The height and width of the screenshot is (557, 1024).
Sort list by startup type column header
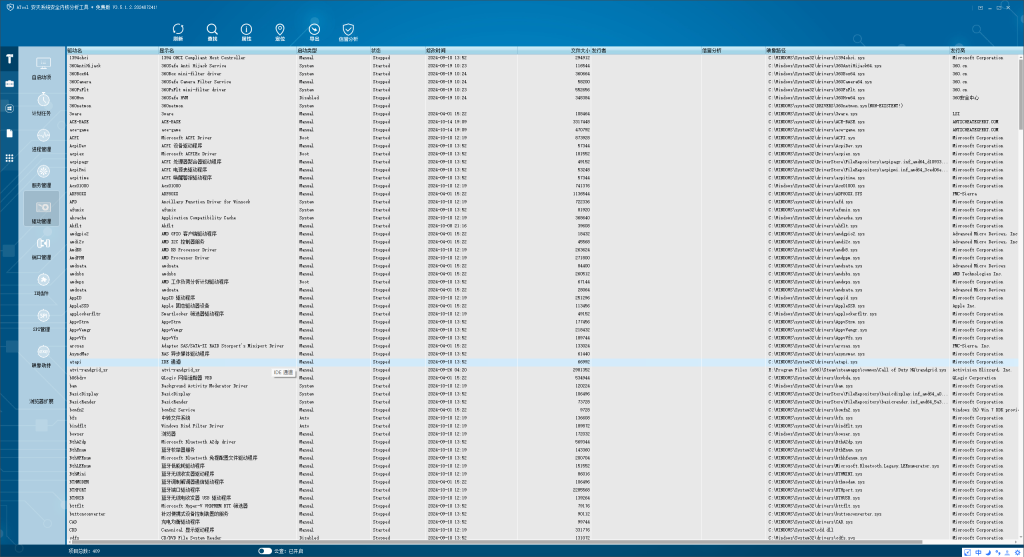click(x=308, y=49)
